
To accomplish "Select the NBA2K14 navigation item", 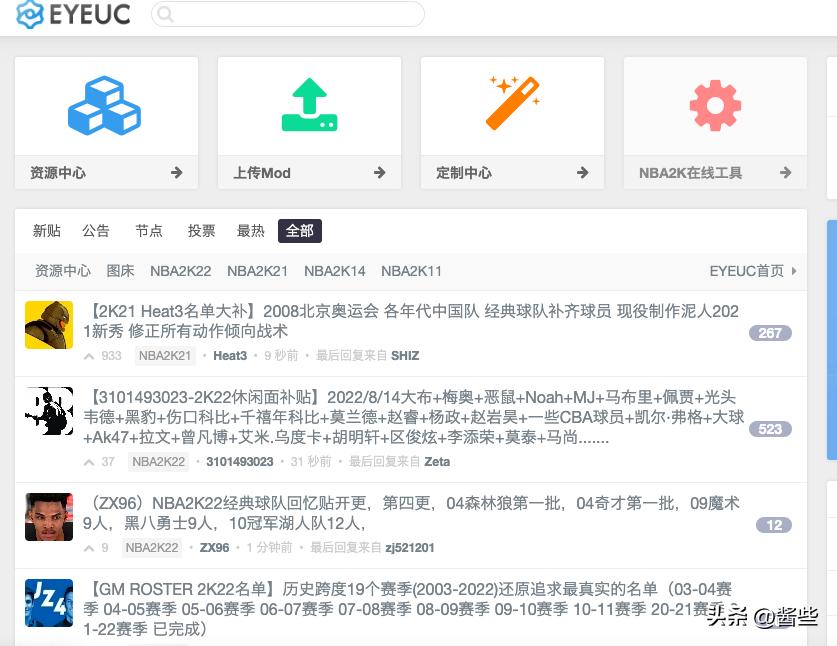I will (x=334, y=270).
